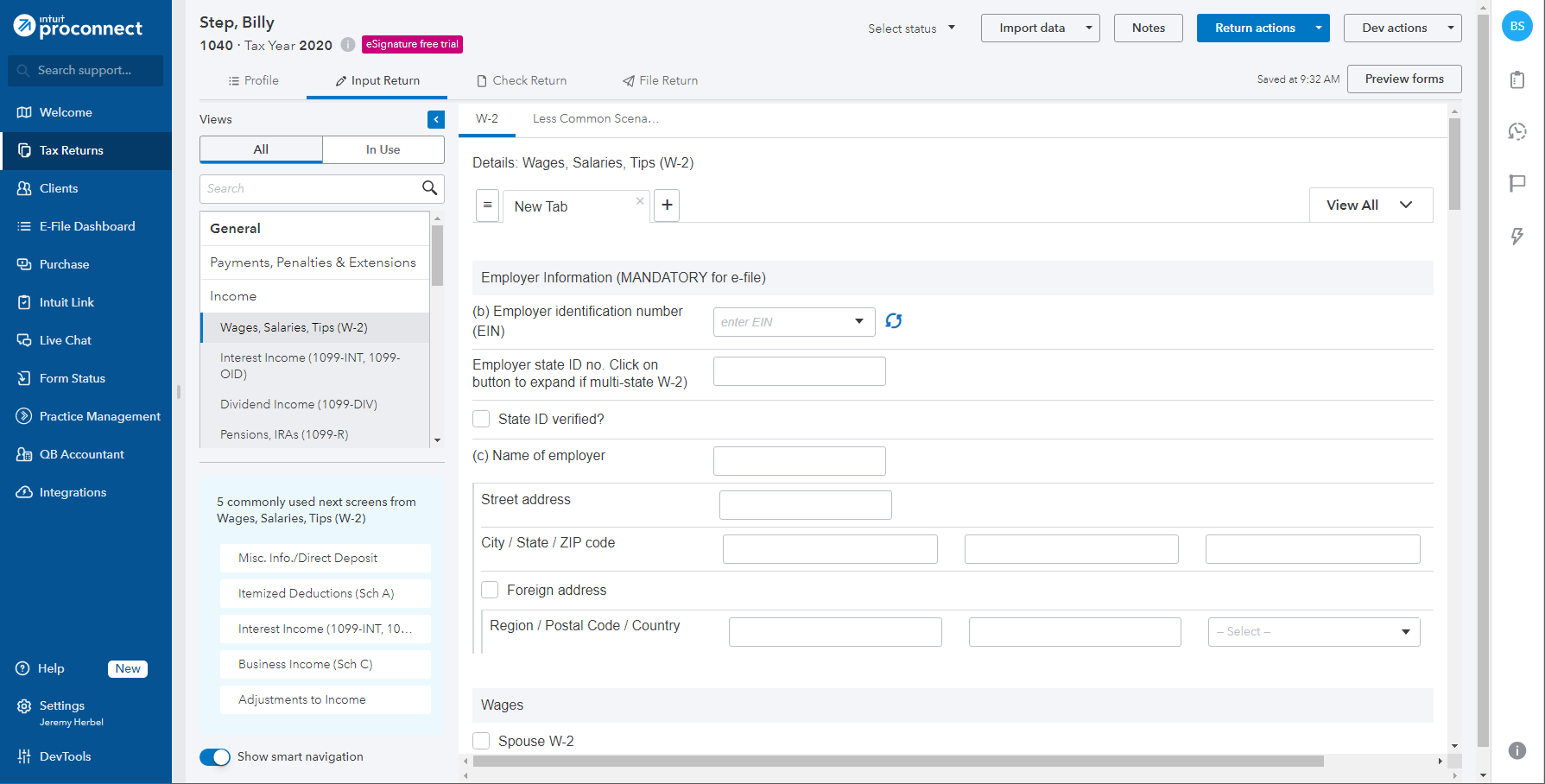Viewport: 1545px width, 784px height.
Task: Open the Dev actions dropdown
Action: (x=1403, y=28)
